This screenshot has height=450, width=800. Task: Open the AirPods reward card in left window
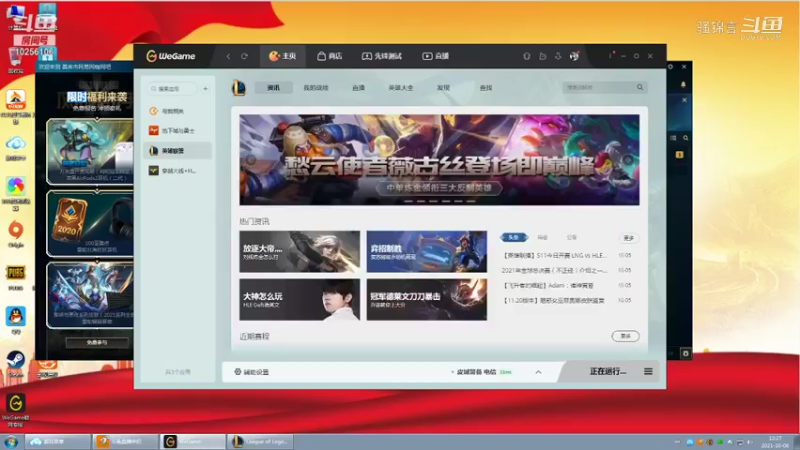(x=90, y=151)
